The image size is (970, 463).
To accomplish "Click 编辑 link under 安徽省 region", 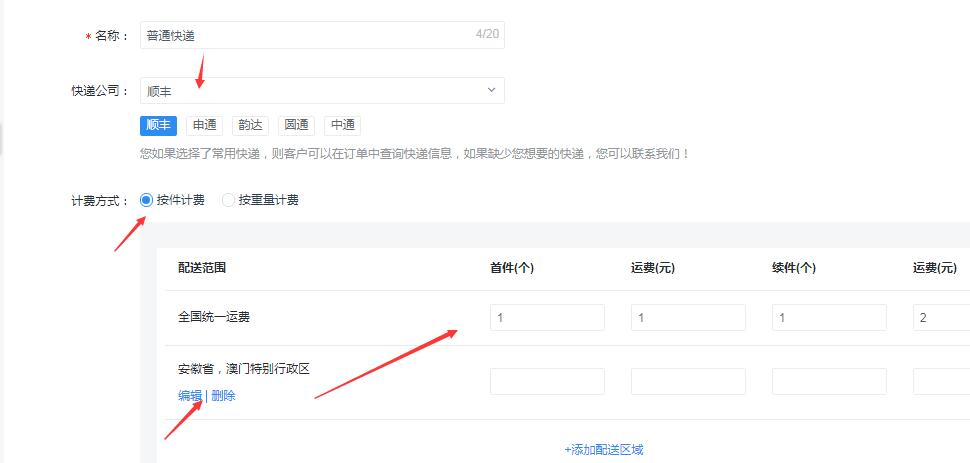I will coord(190,396).
